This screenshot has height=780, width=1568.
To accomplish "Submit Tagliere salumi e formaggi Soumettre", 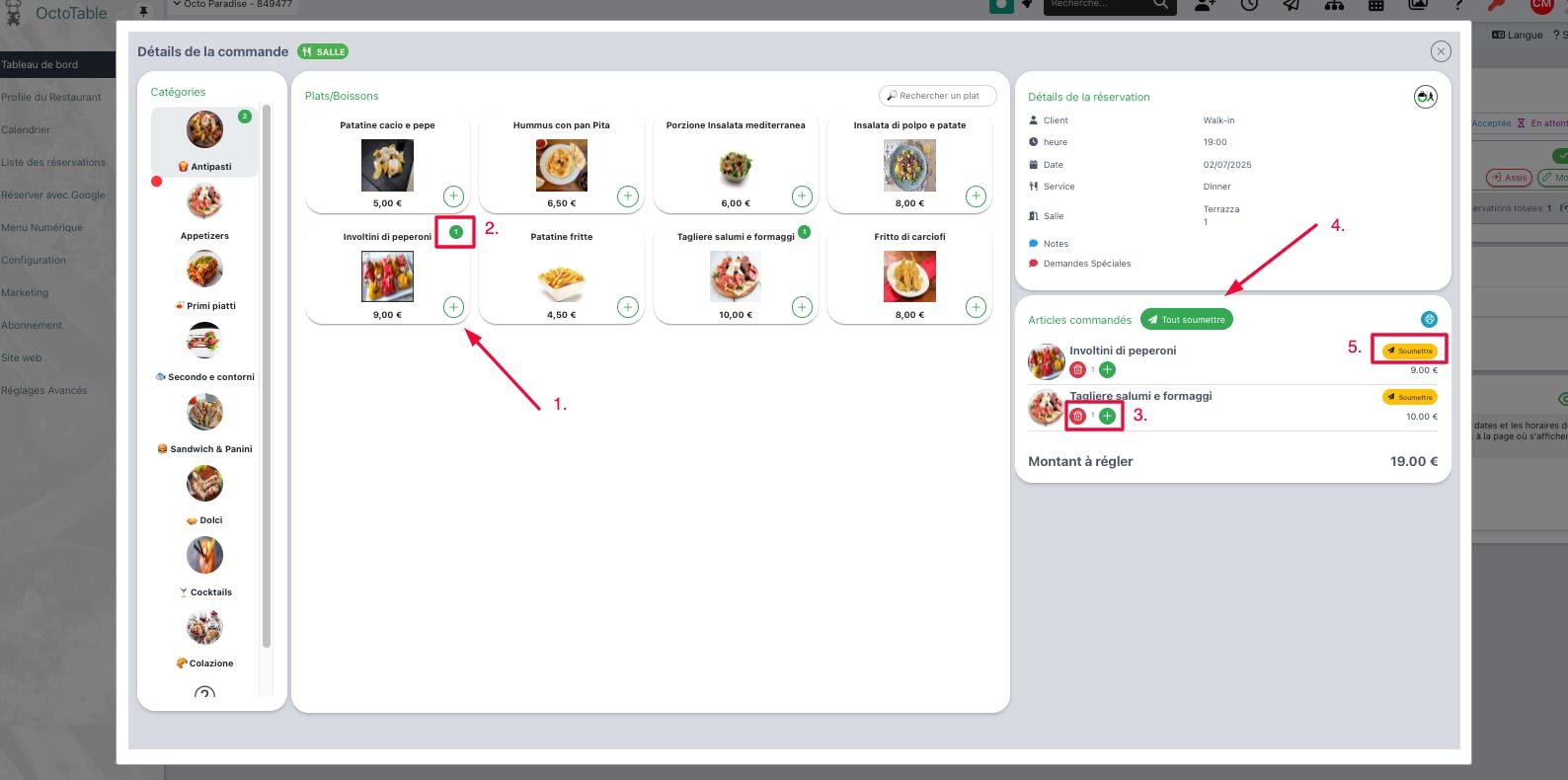I will [1410, 397].
